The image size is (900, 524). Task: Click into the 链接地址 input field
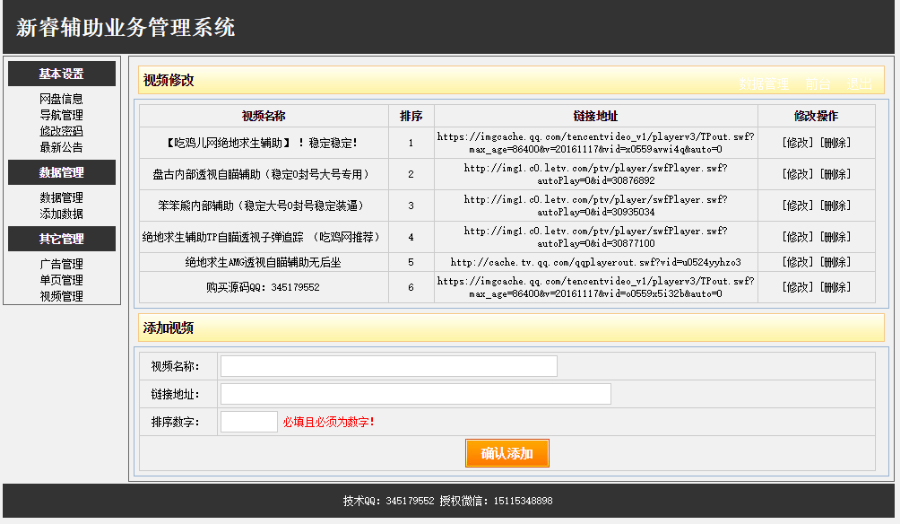click(x=416, y=394)
